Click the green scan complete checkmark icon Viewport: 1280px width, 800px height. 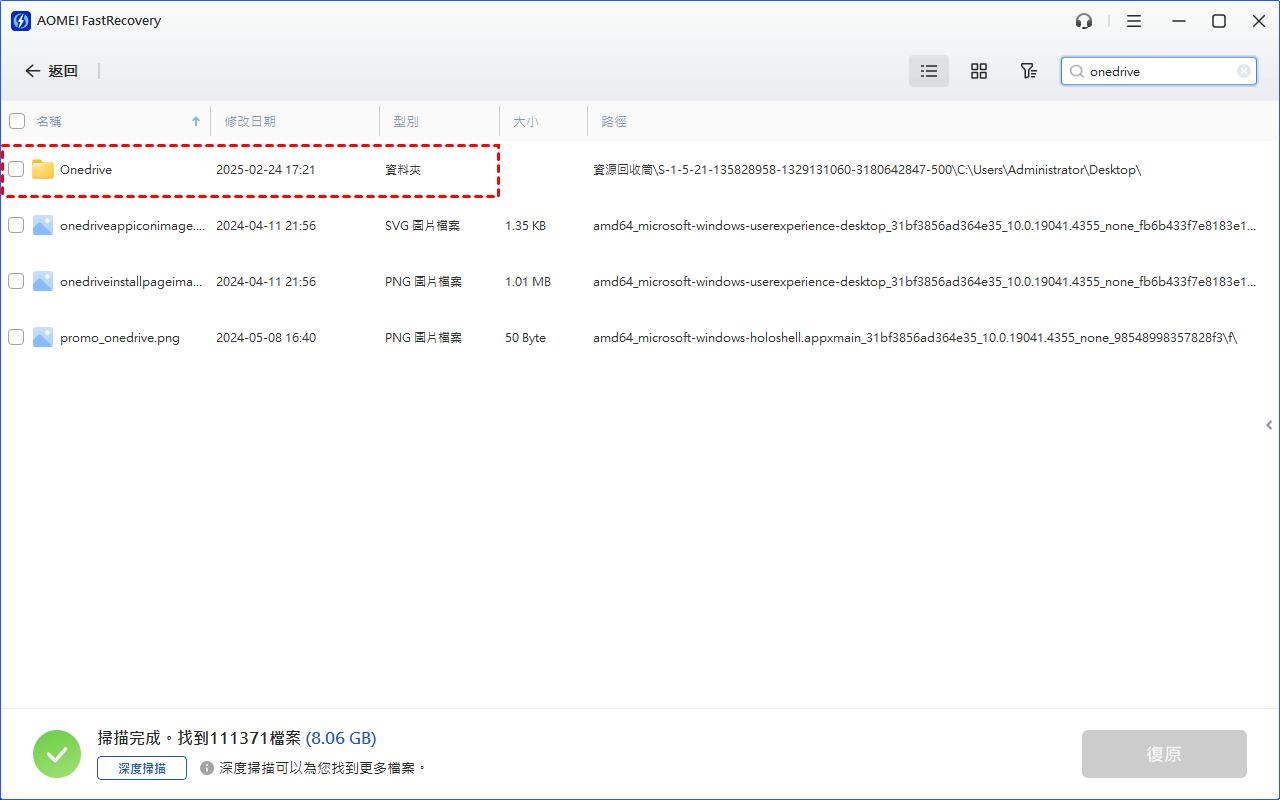point(57,754)
